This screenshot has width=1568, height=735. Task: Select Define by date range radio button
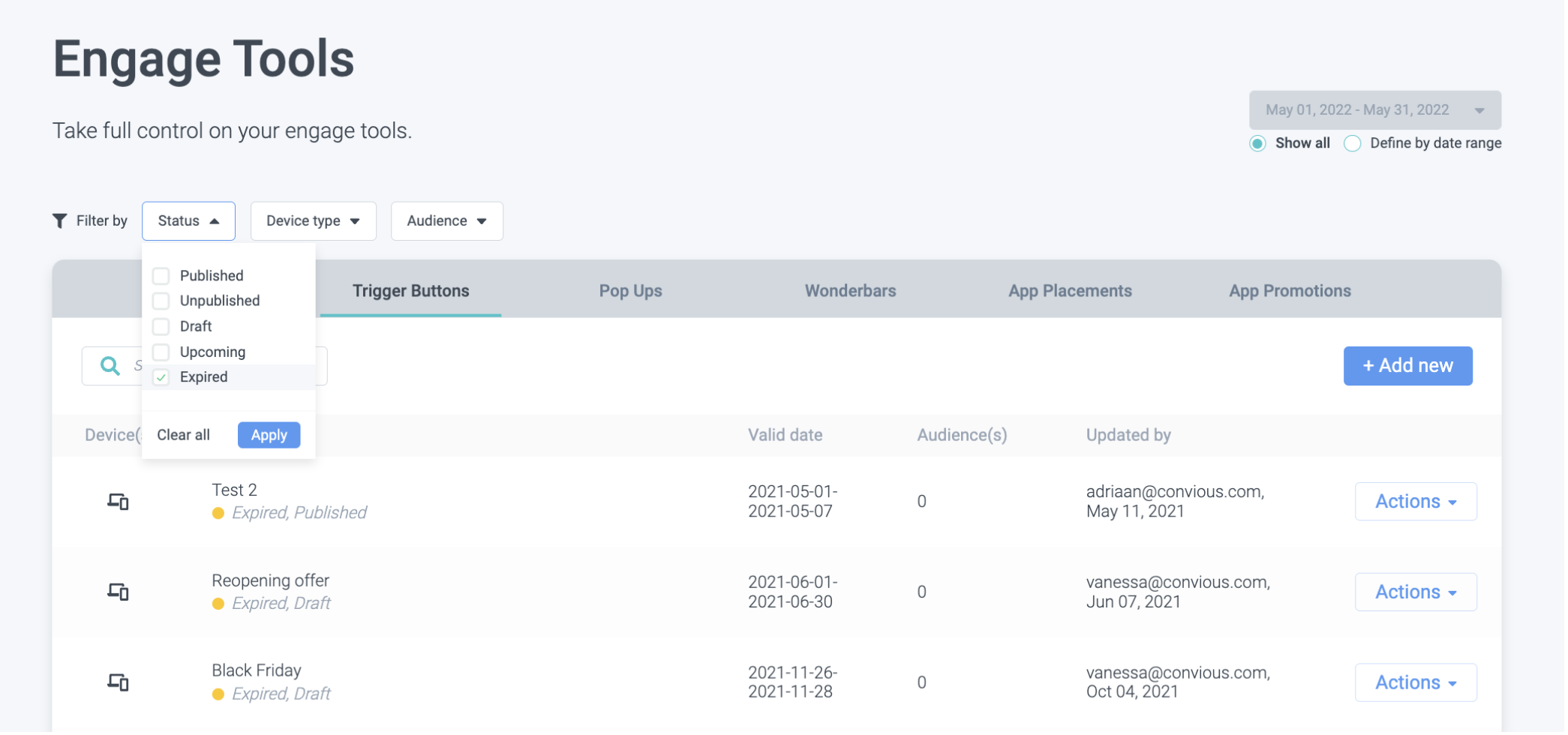(x=1352, y=143)
